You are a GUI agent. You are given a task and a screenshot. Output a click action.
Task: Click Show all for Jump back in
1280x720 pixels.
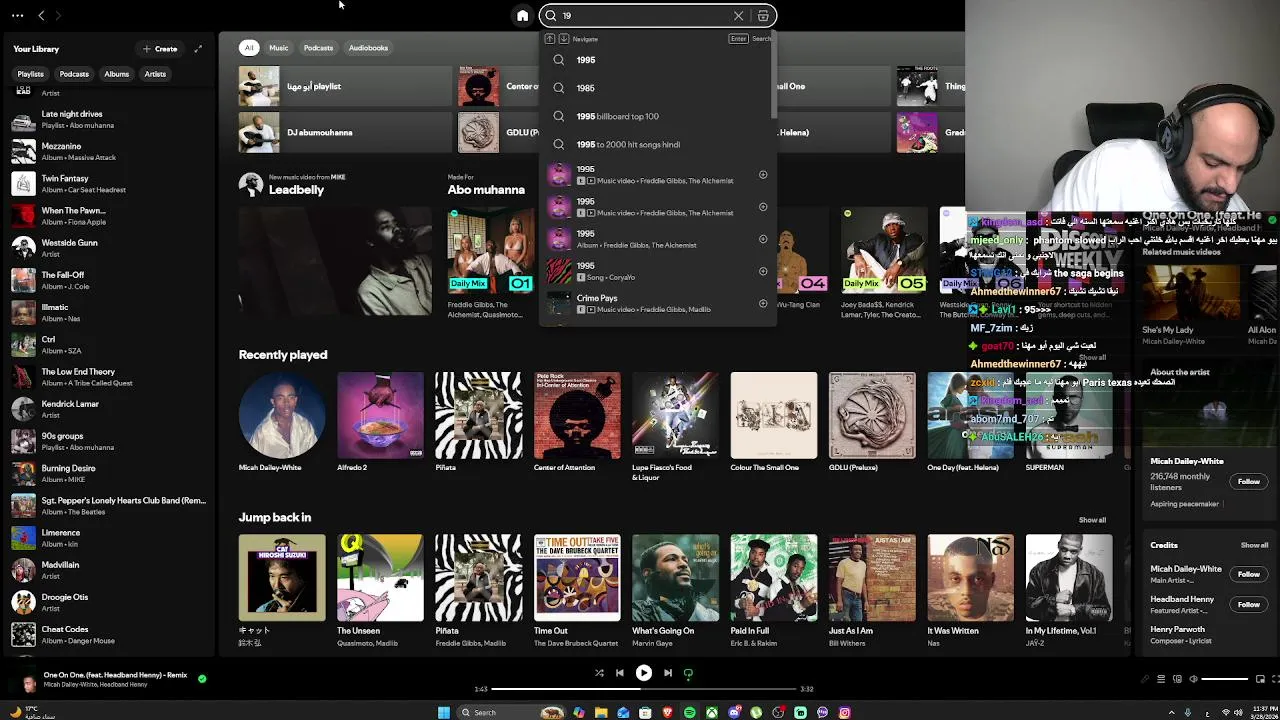(x=1092, y=520)
